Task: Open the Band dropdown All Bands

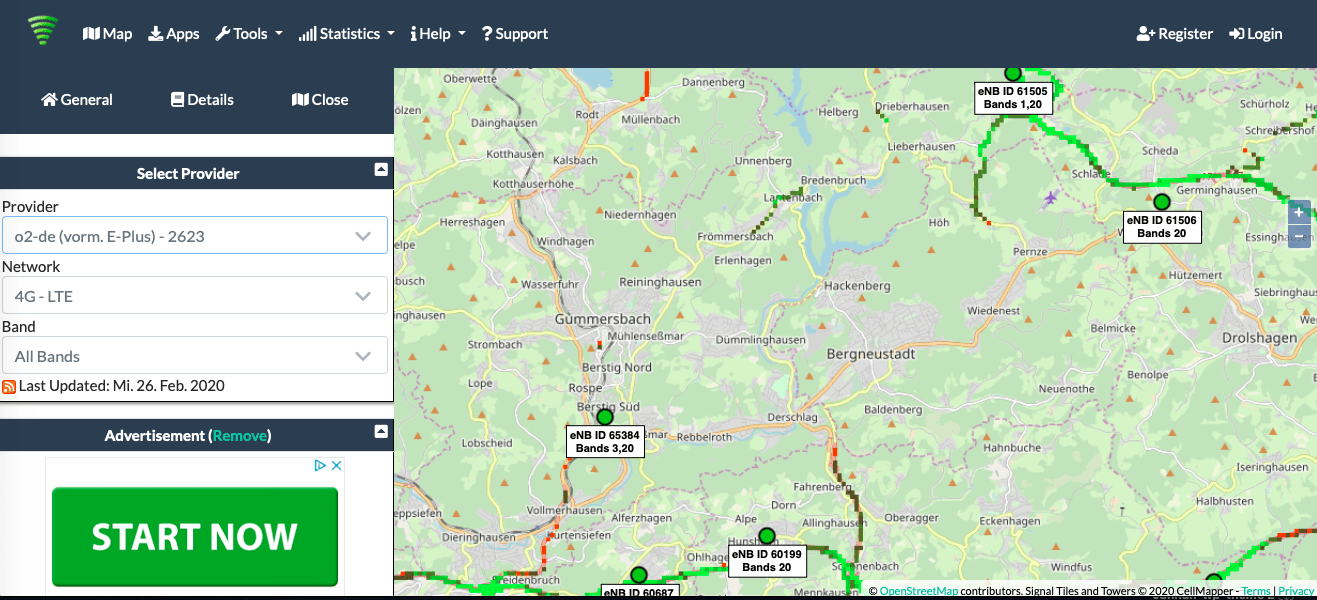Action: pos(195,356)
